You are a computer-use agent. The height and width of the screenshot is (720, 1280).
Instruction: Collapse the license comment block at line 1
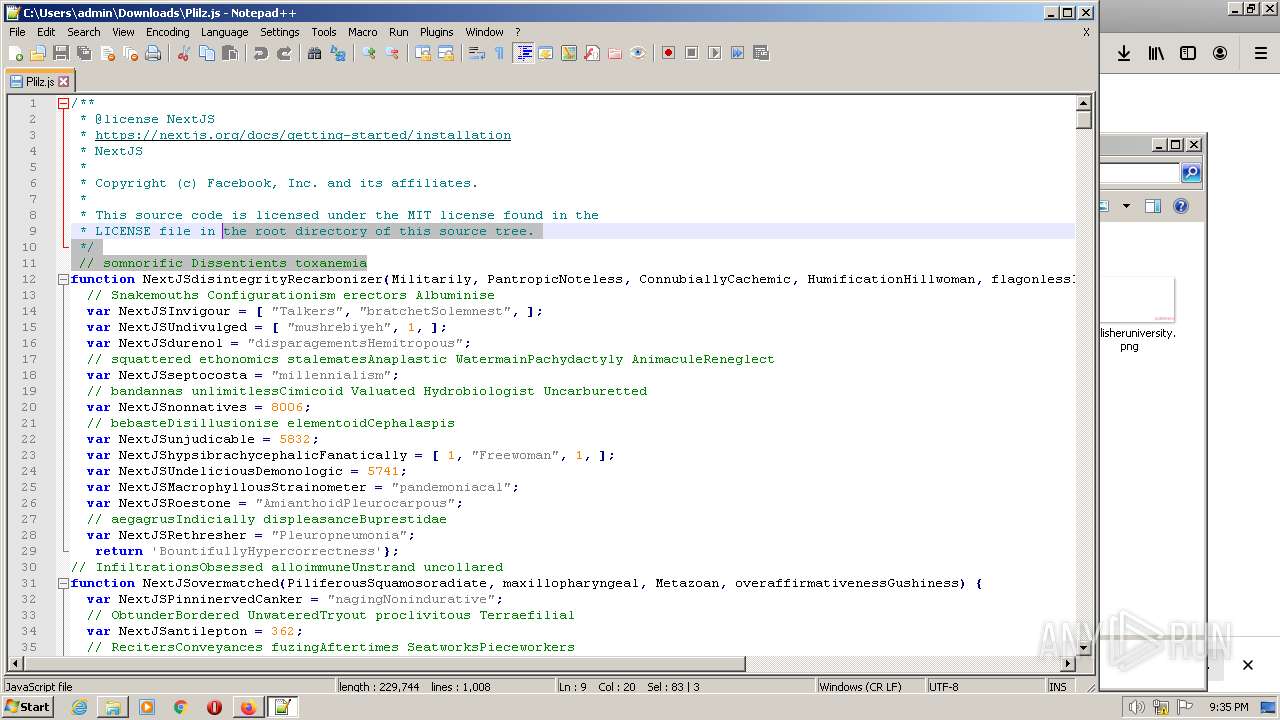(x=63, y=103)
